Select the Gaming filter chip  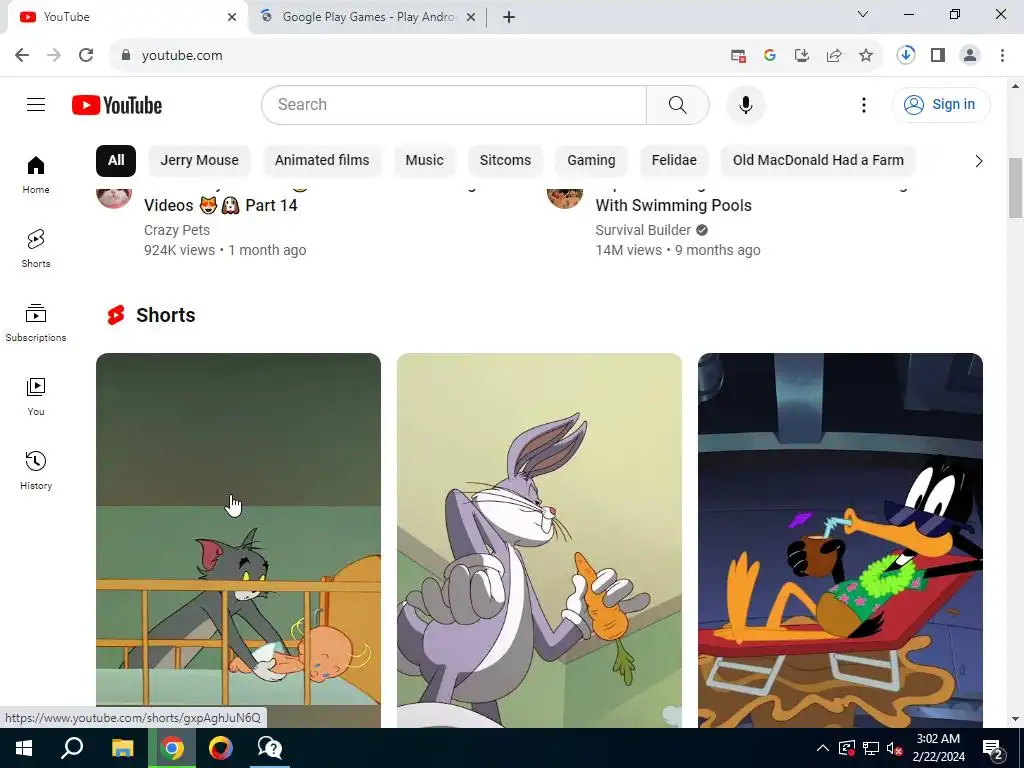pos(591,161)
